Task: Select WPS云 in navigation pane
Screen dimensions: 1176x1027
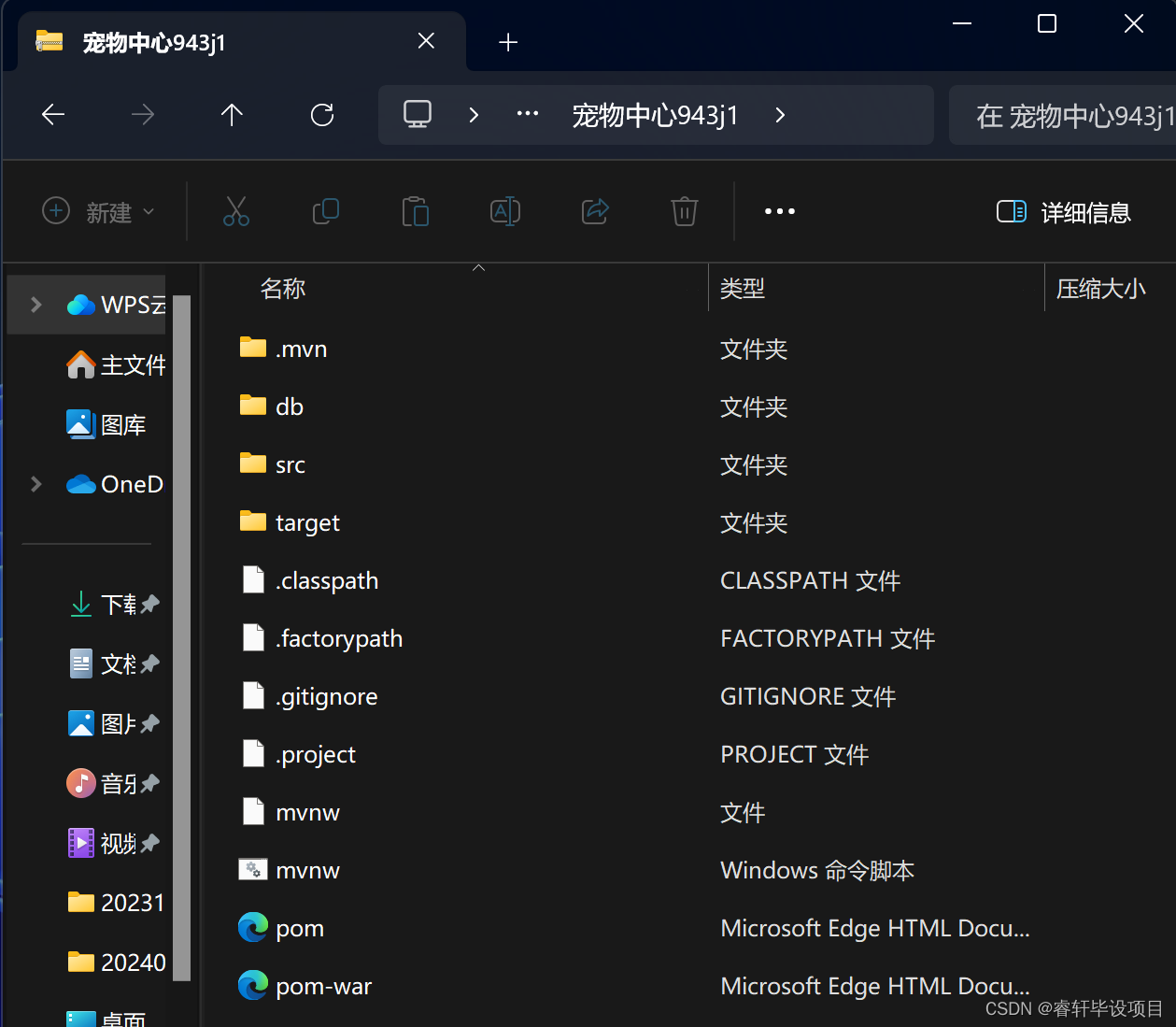Action: click(x=117, y=305)
